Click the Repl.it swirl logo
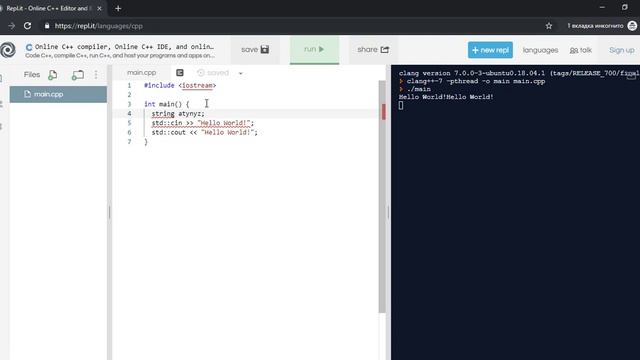This screenshot has height=360, width=640. click(x=8, y=50)
